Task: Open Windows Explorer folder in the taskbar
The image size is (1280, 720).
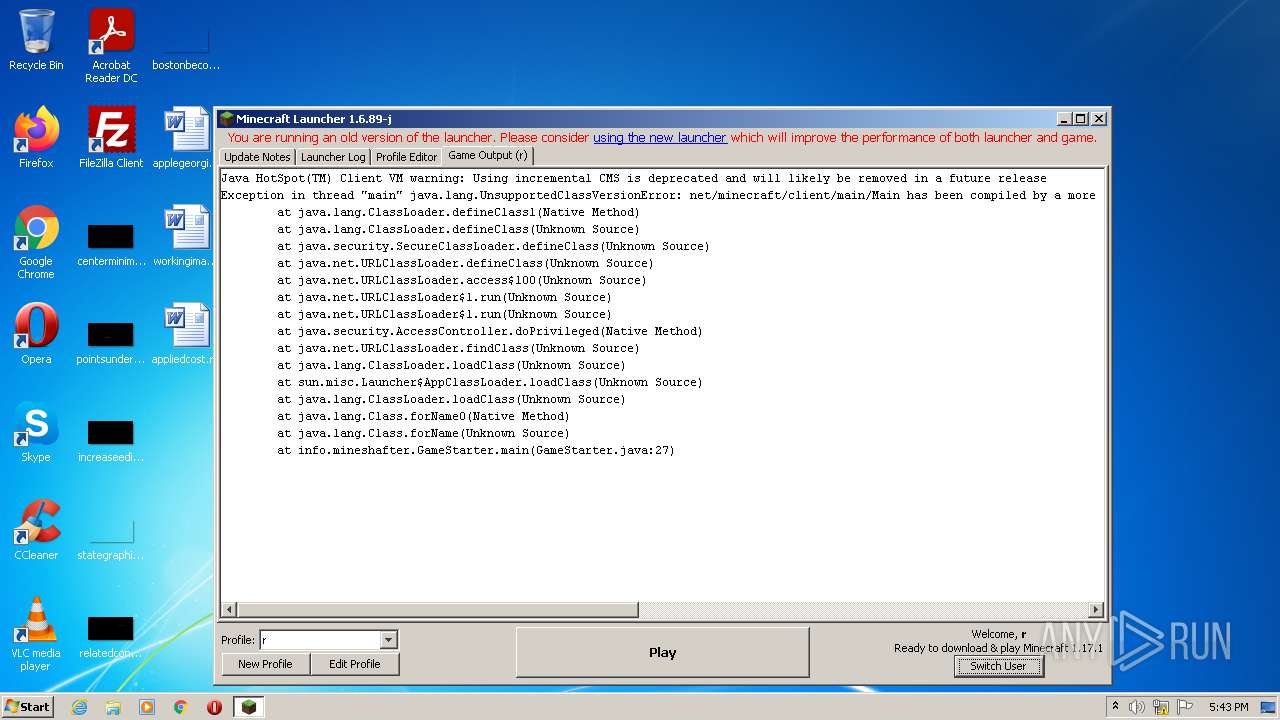Action: tap(113, 707)
